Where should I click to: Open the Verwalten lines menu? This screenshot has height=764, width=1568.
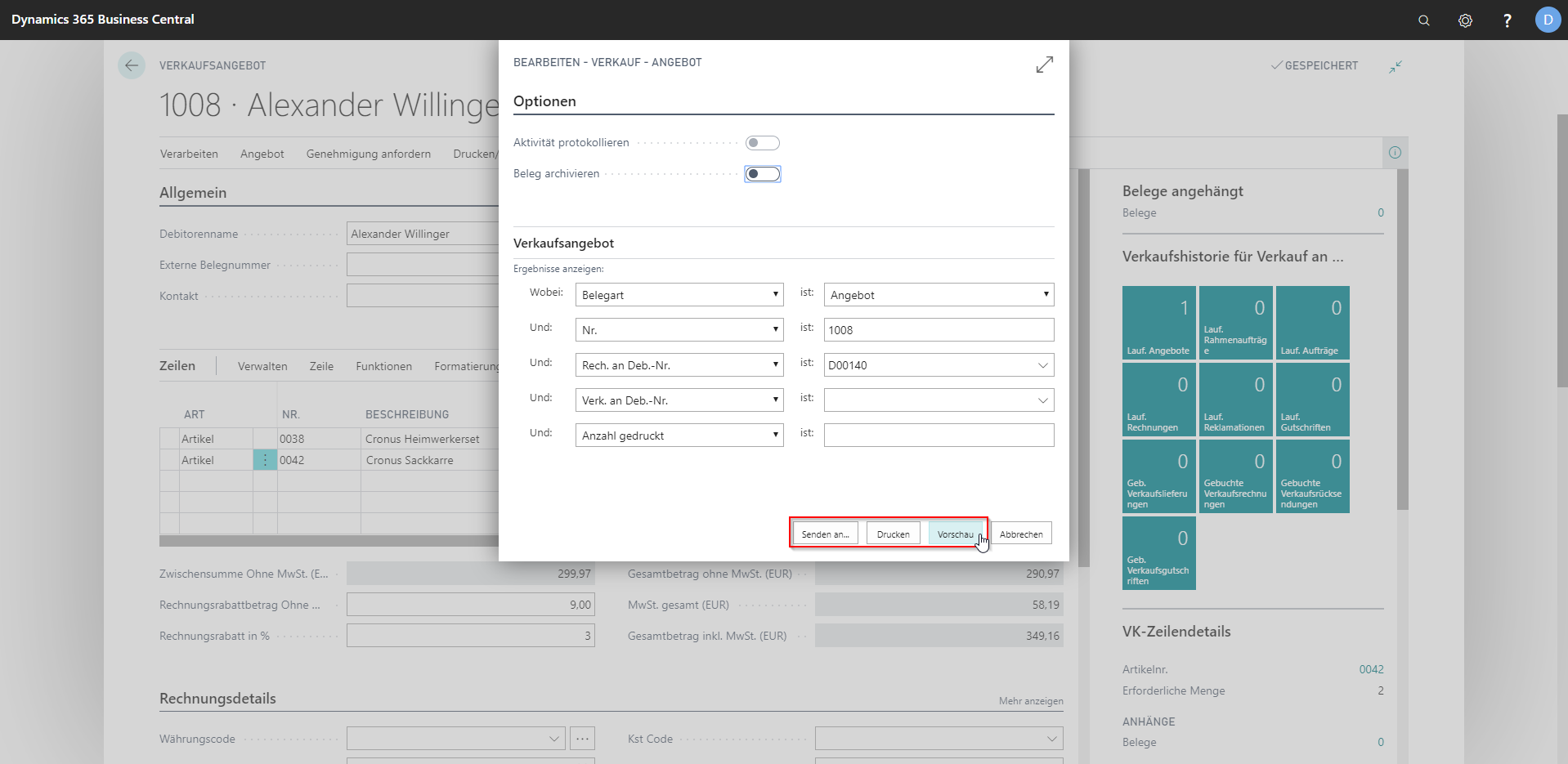262,366
